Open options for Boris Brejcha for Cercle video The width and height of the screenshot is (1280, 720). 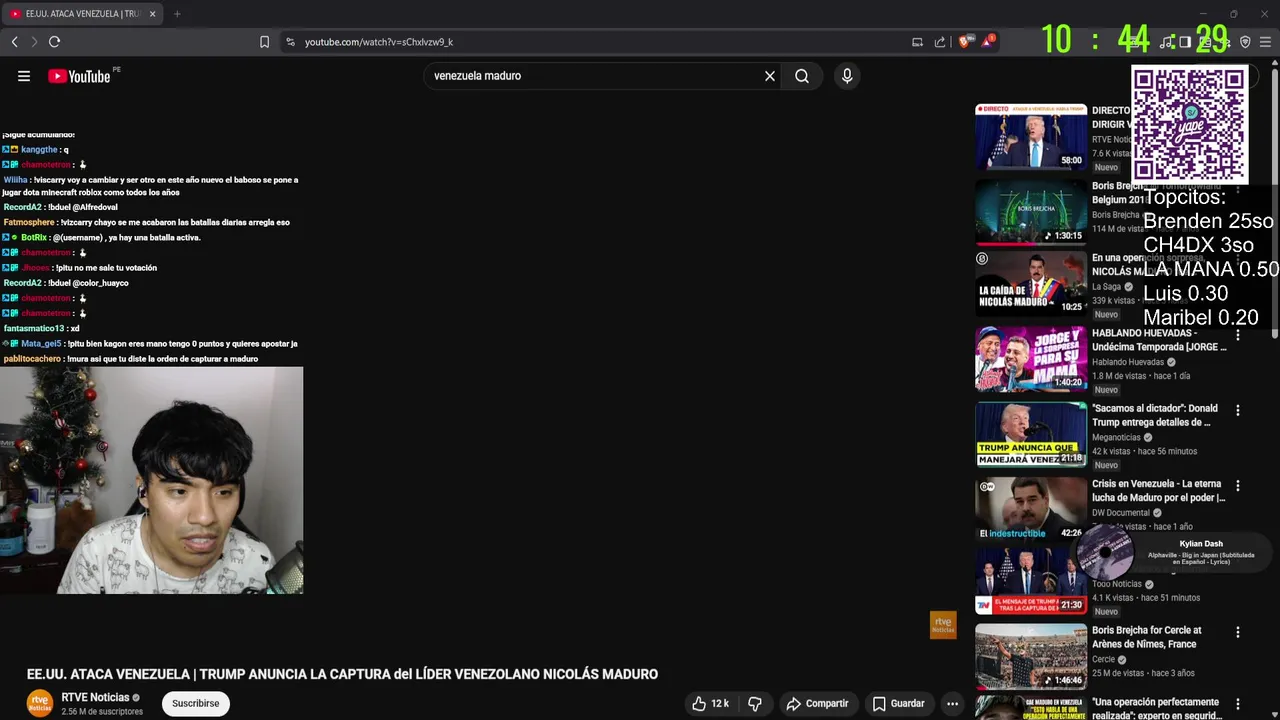[x=1238, y=632]
